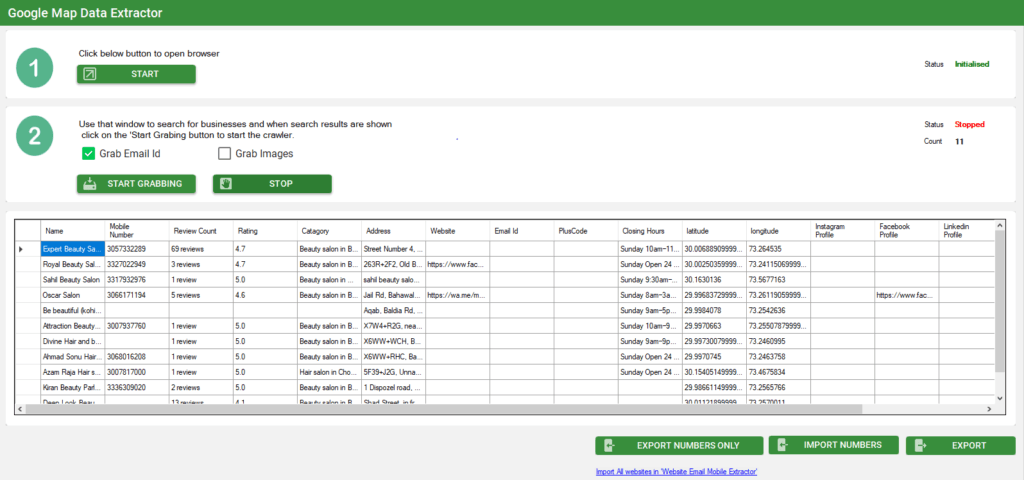This screenshot has height=480, width=1024.
Task: Click the arrow icon on EXPORT button
Action: [x=920, y=445]
